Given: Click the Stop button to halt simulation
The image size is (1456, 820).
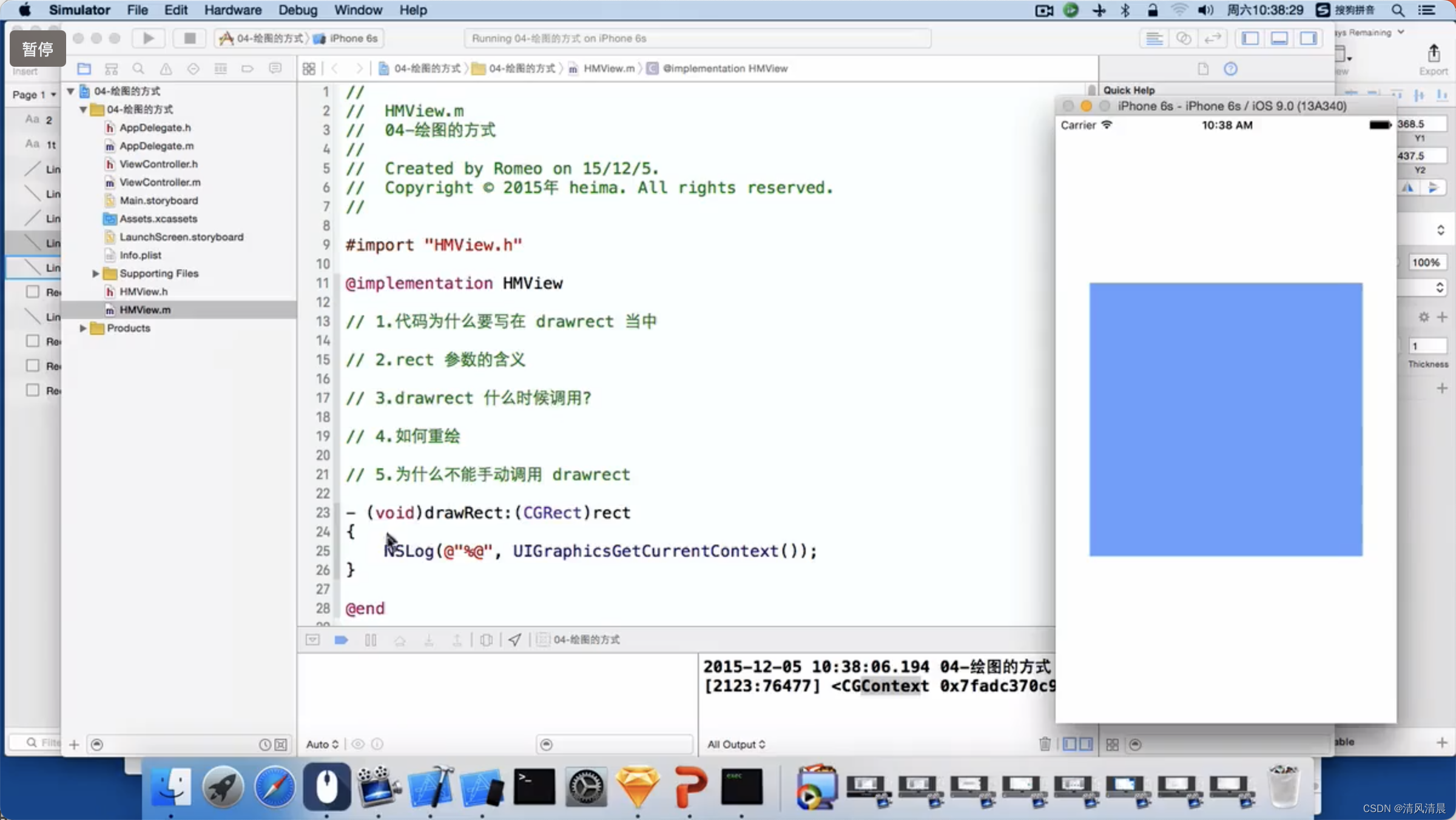Looking at the screenshot, I should point(189,38).
